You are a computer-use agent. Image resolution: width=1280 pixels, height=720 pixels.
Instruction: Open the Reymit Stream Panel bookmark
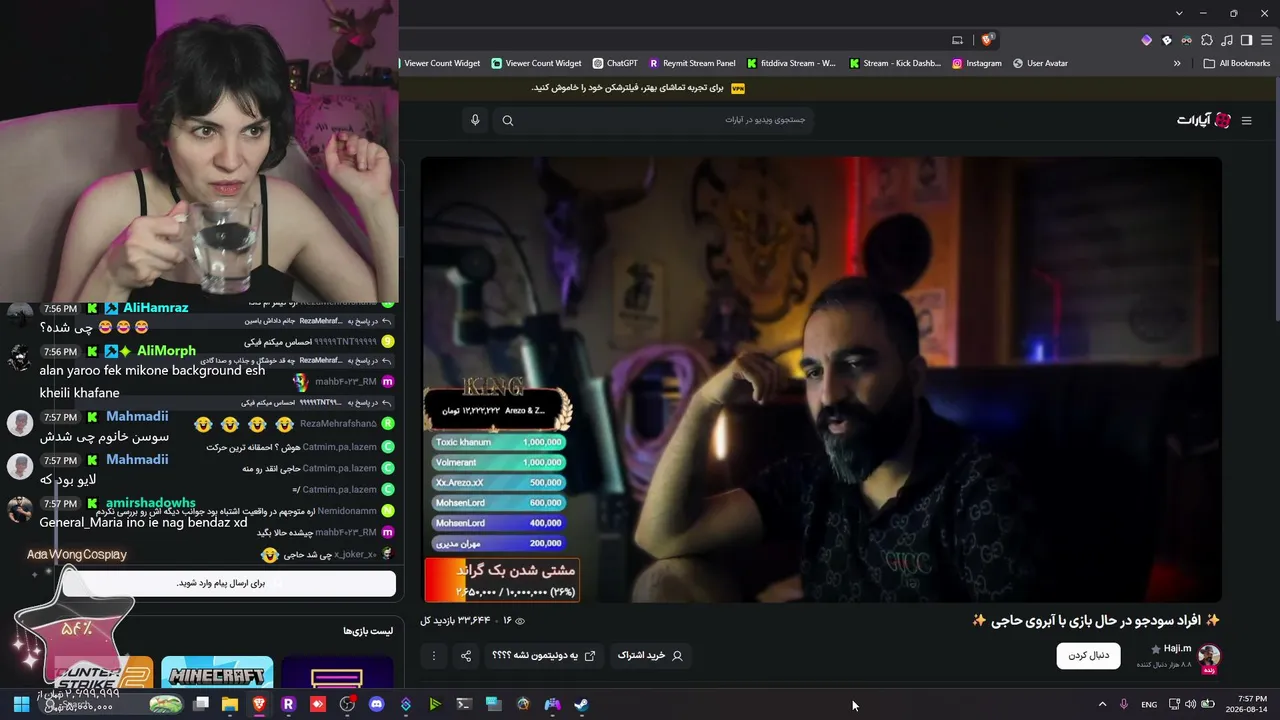(x=692, y=63)
